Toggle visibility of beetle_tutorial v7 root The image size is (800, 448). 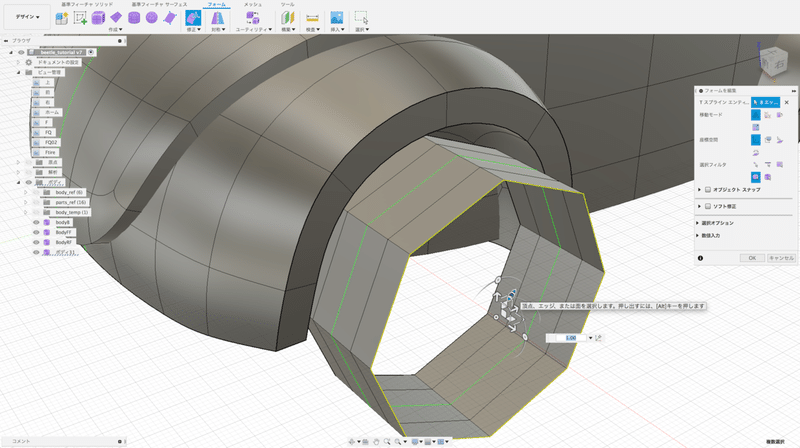(x=21, y=52)
